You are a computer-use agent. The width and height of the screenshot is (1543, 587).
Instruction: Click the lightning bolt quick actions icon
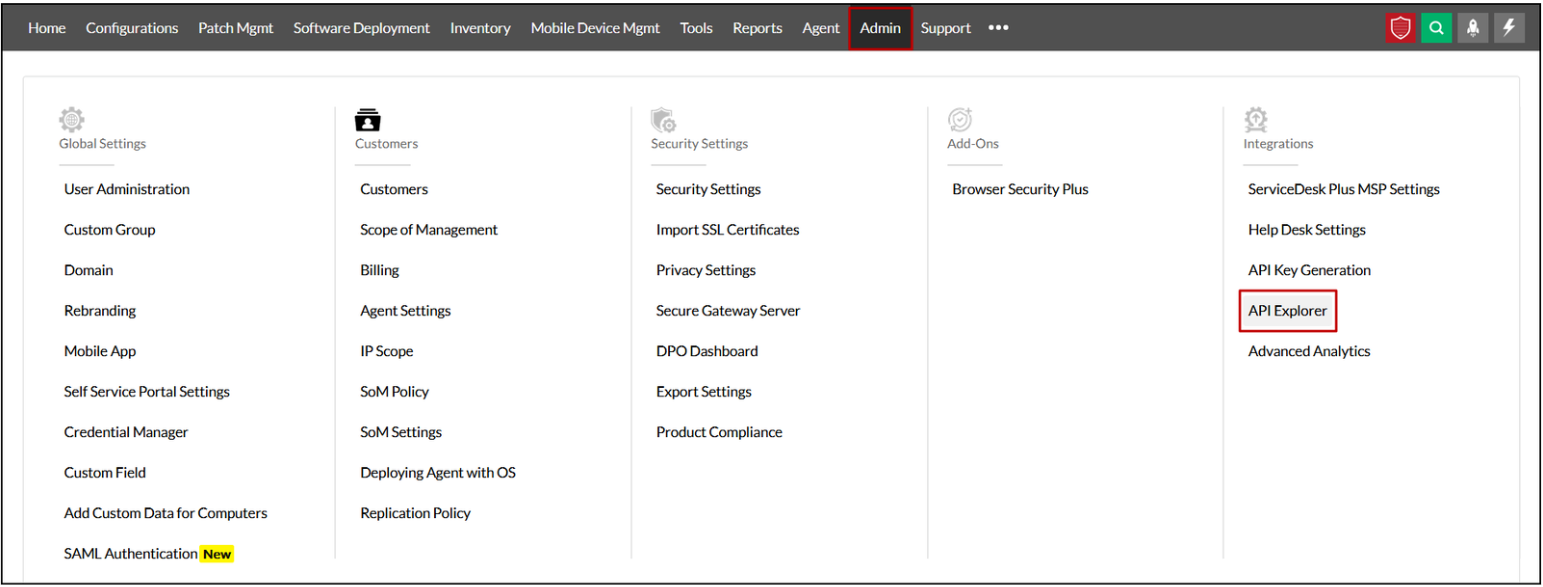1509,29
